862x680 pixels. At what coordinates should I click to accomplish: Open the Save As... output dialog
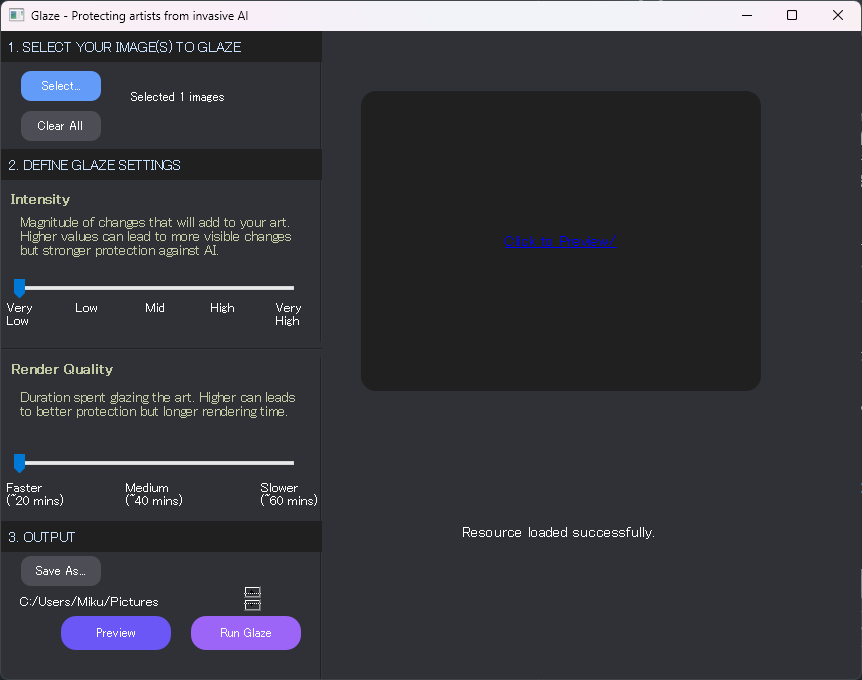coord(61,571)
